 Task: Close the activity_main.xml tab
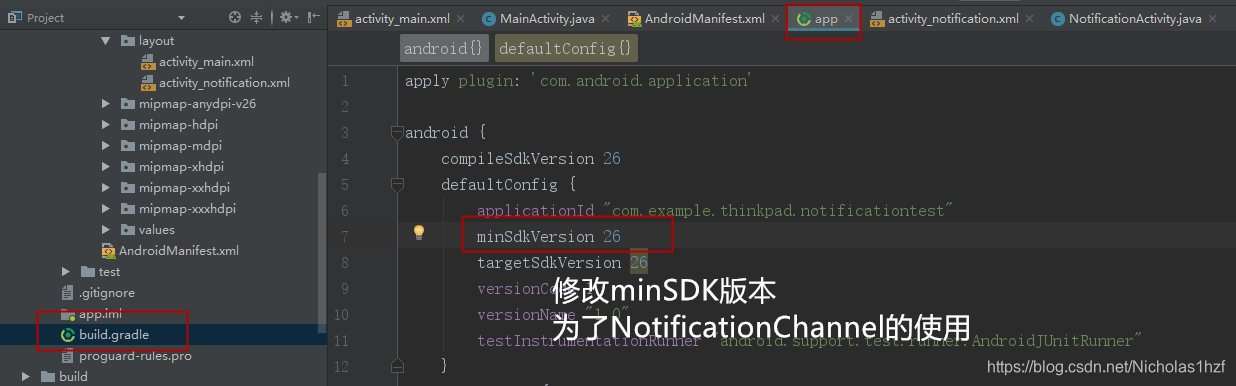(x=459, y=19)
